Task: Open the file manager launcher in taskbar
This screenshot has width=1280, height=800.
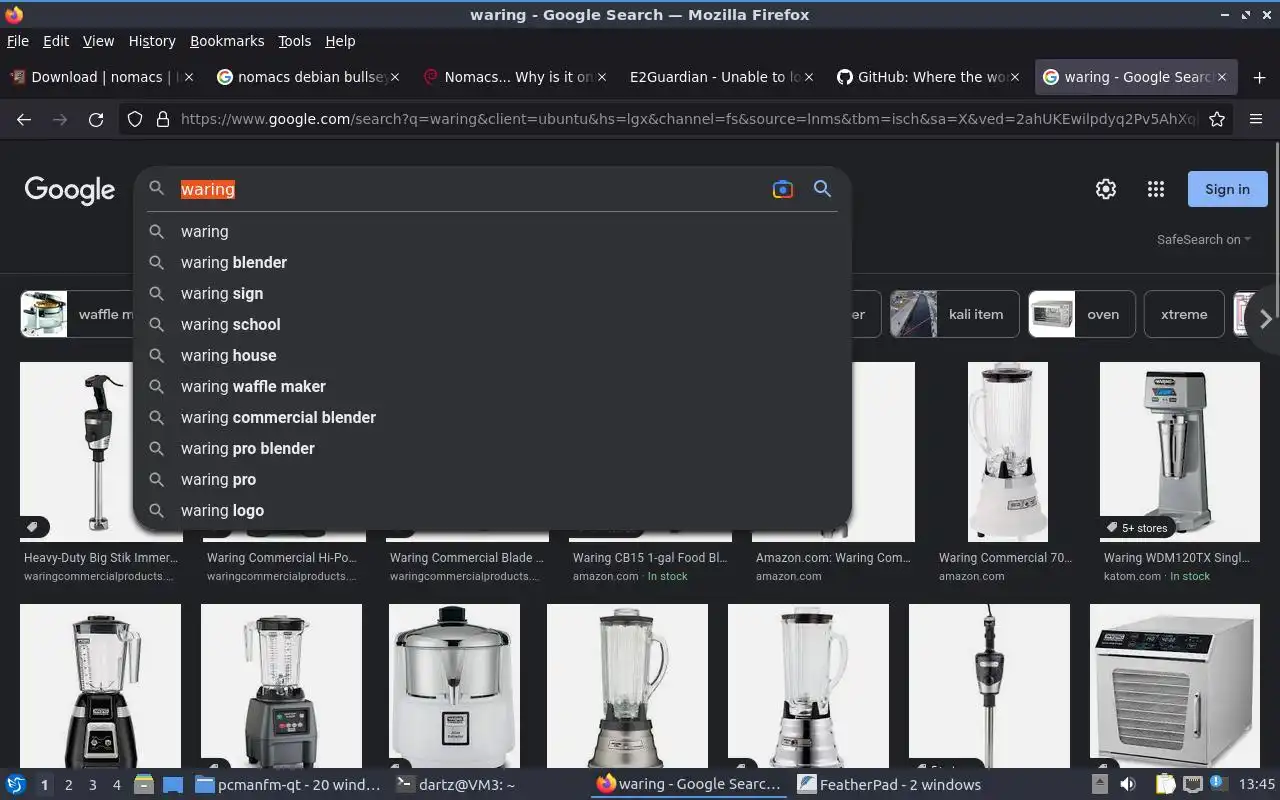Action: point(143,785)
